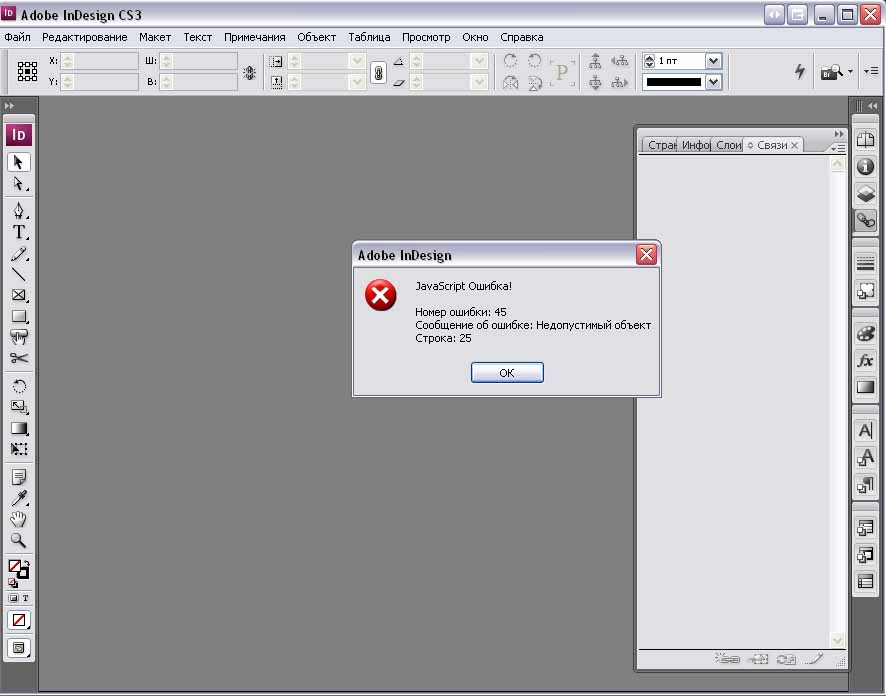Click the Quick Apply lightning icon
Screen dimensions: 886x696
[800, 71]
